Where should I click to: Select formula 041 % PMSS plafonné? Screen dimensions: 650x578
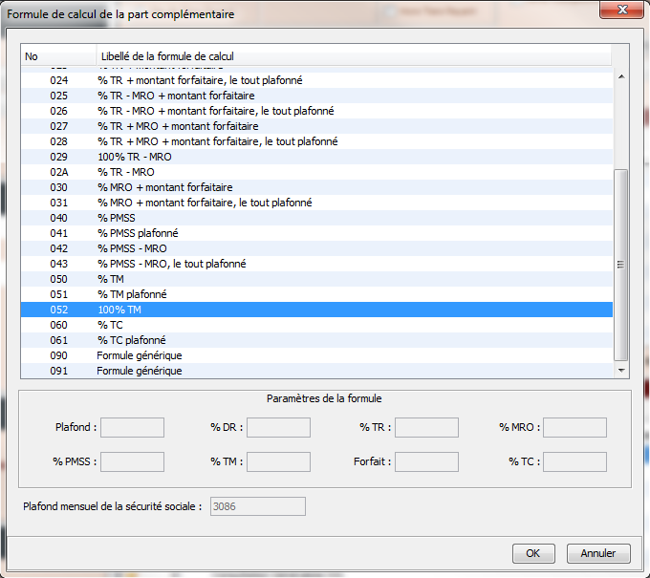click(137, 233)
